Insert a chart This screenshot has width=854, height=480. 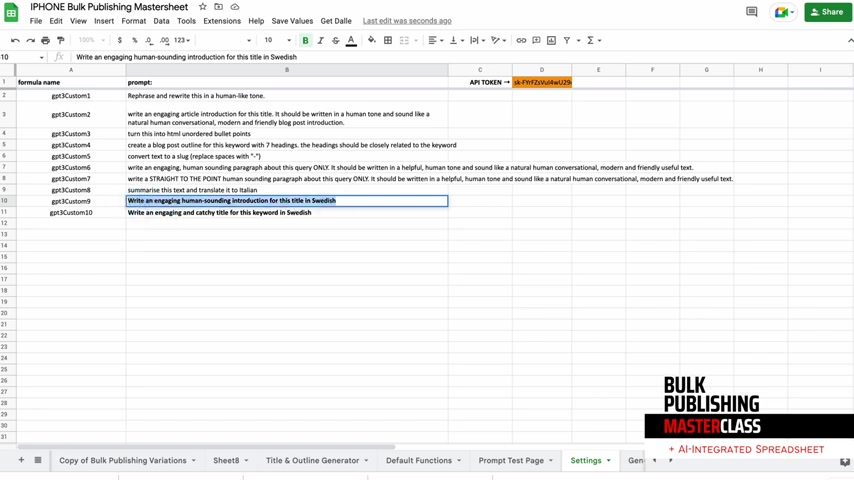click(x=552, y=40)
